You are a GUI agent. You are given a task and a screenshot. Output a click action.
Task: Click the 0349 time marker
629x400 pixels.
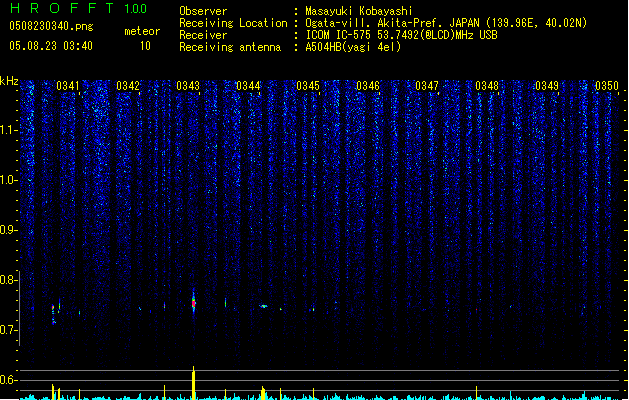pyautogui.click(x=547, y=86)
